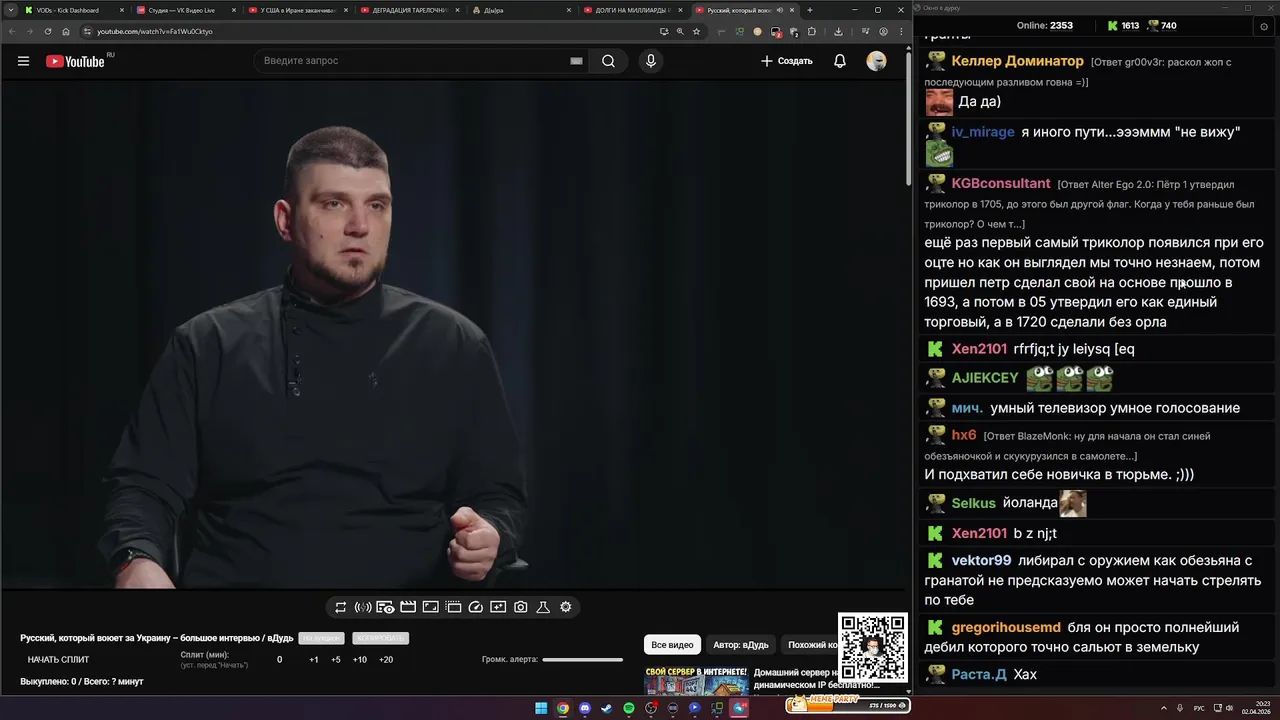Open the YouTube account avatar menu
1280x720 pixels.
(x=876, y=61)
